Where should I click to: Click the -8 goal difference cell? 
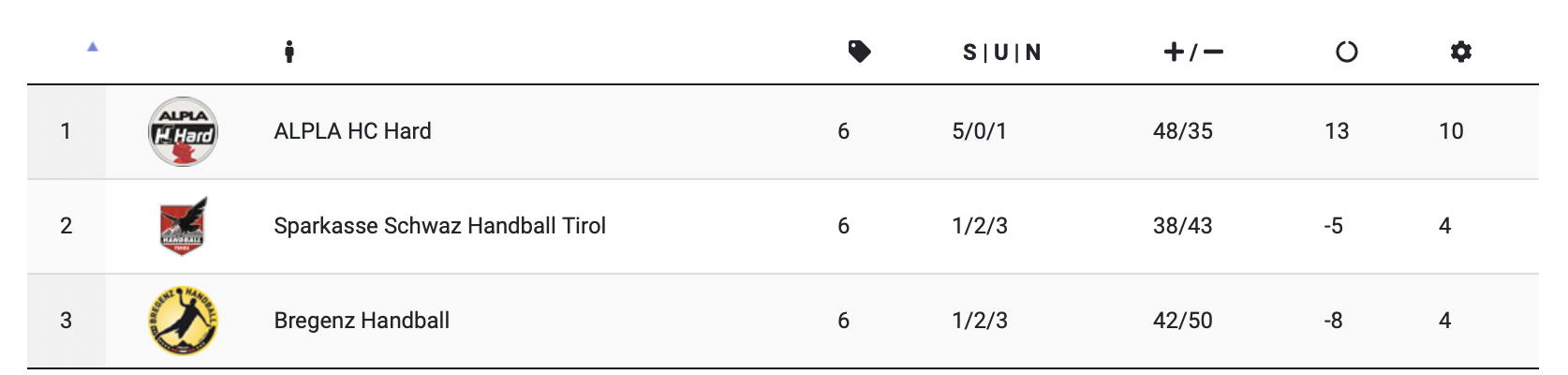pos(1333,321)
